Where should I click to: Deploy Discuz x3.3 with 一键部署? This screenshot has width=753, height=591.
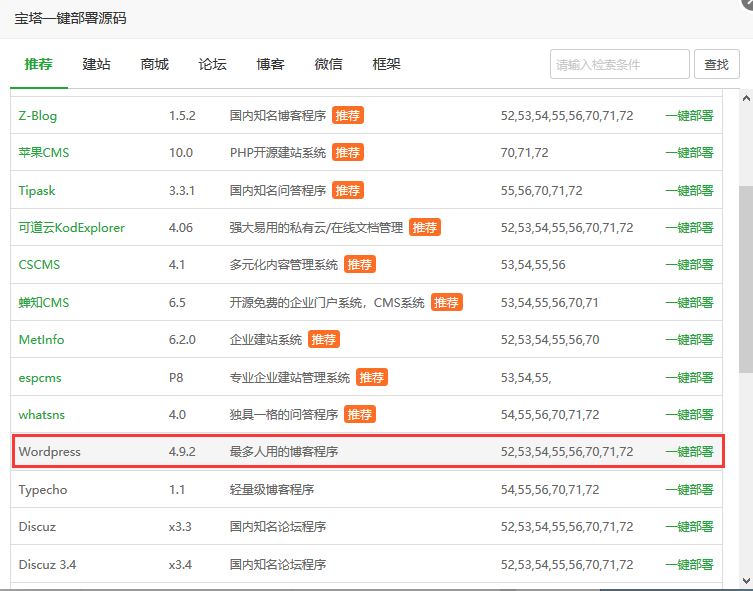coord(689,527)
